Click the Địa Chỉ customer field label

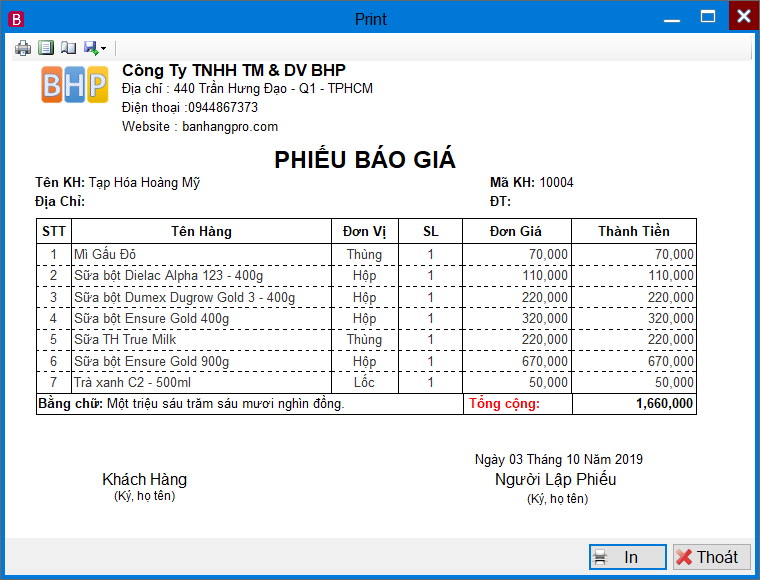point(60,202)
